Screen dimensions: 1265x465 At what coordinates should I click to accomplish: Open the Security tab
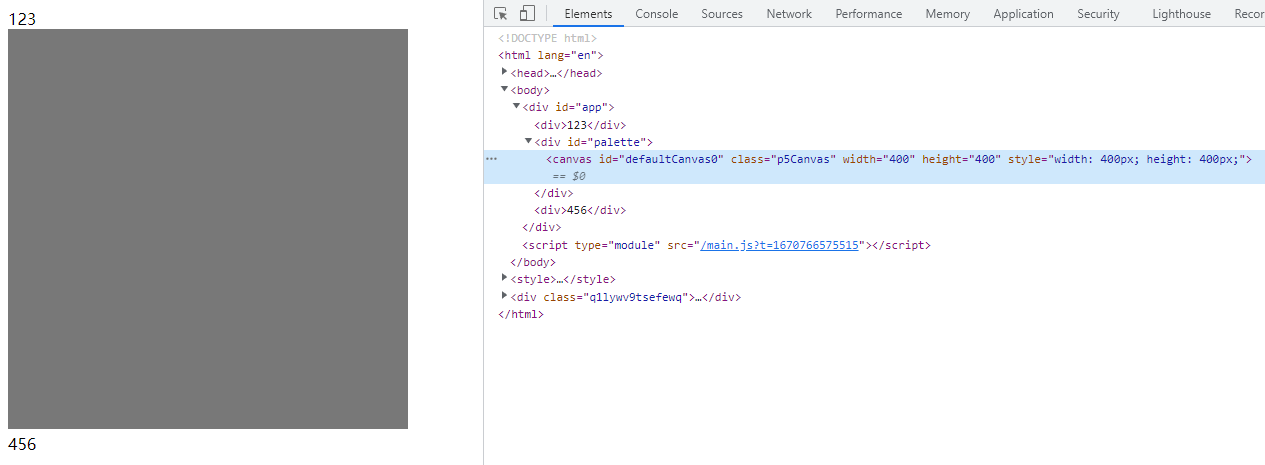click(x=1099, y=13)
